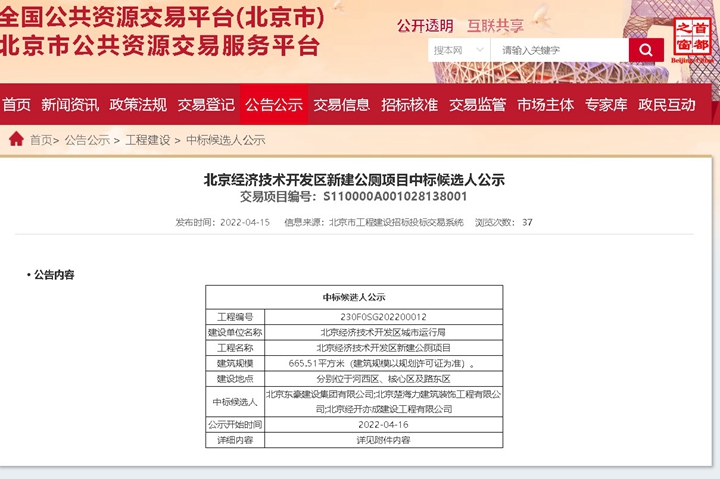Open the 交易登记 navigation tab
The height and width of the screenshot is (479, 720).
coord(206,104)
